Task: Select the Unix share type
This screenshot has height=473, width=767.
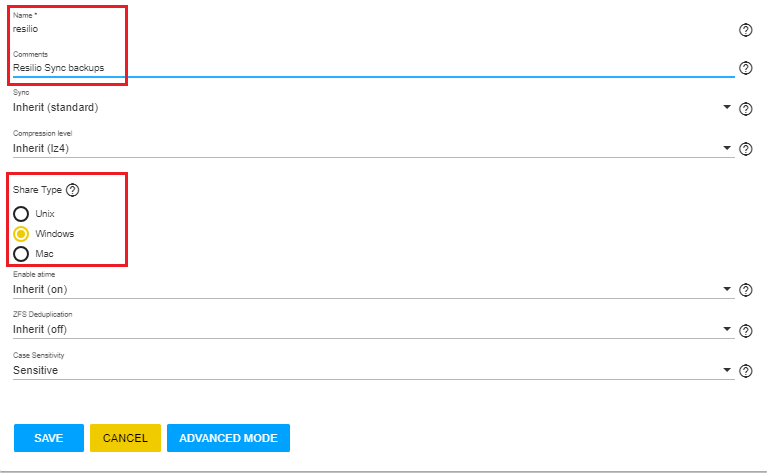Action: pos(21,213)
